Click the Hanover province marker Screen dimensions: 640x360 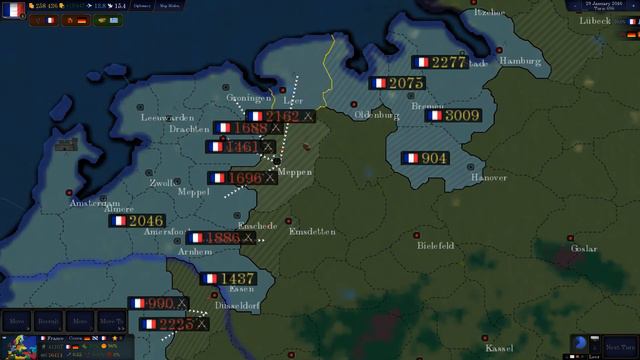pos(470,167)
